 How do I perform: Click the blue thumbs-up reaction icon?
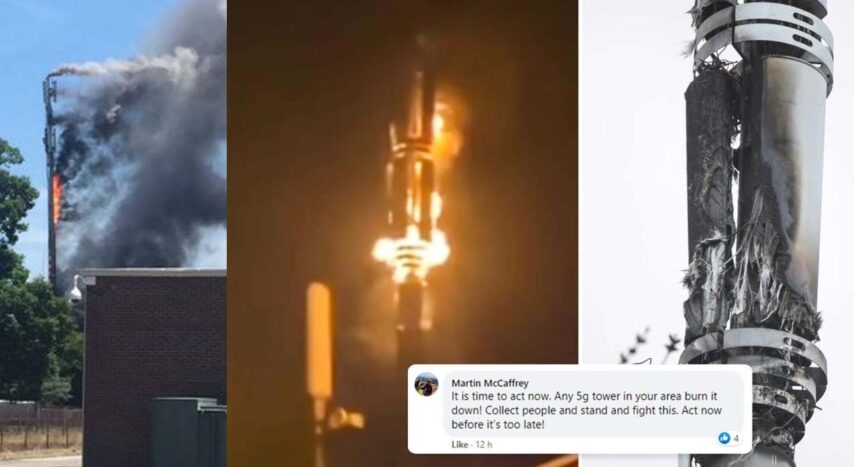(x=724, y=438)
